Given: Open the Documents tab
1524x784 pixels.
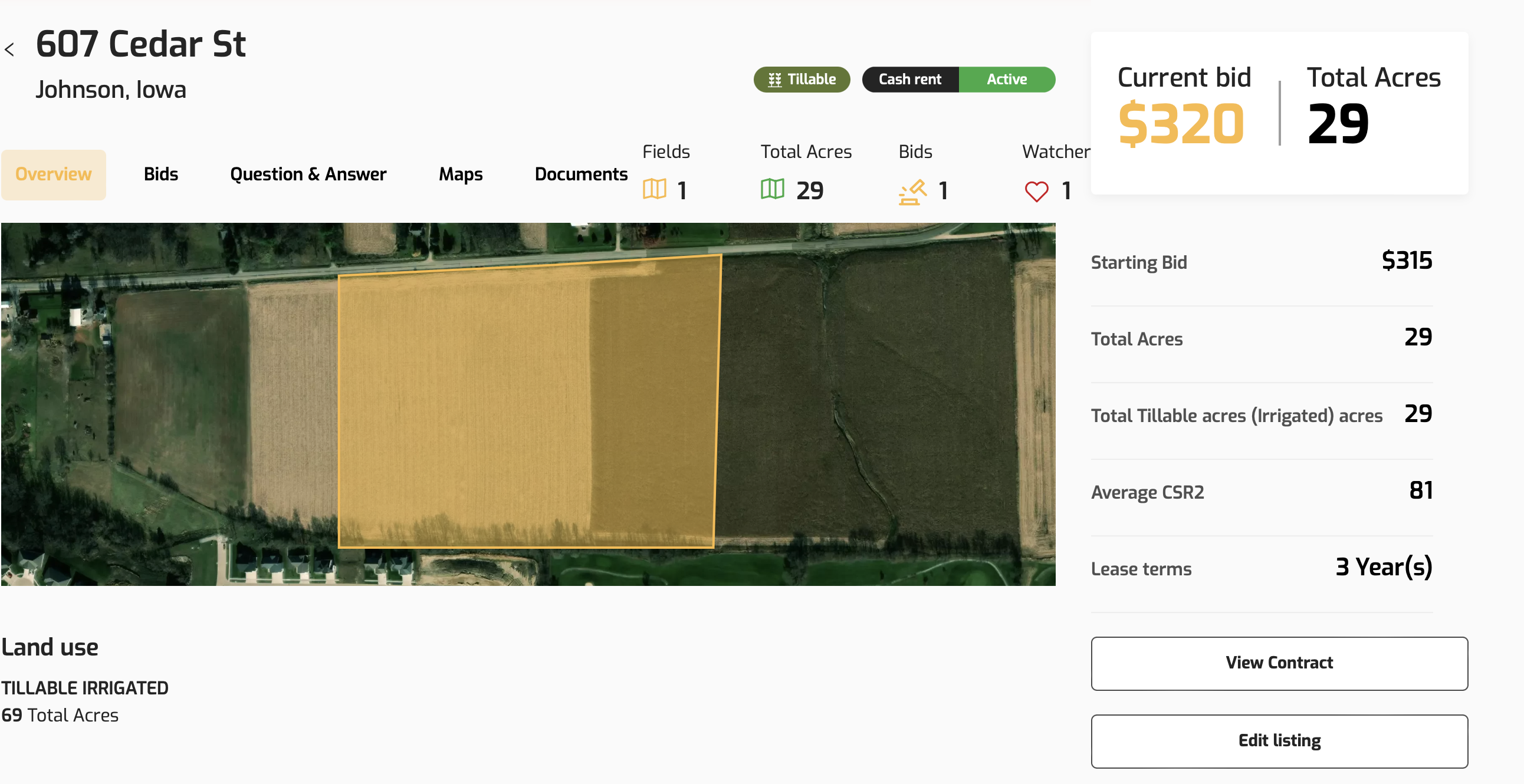Looking at the screenshot, I should 580,174.
